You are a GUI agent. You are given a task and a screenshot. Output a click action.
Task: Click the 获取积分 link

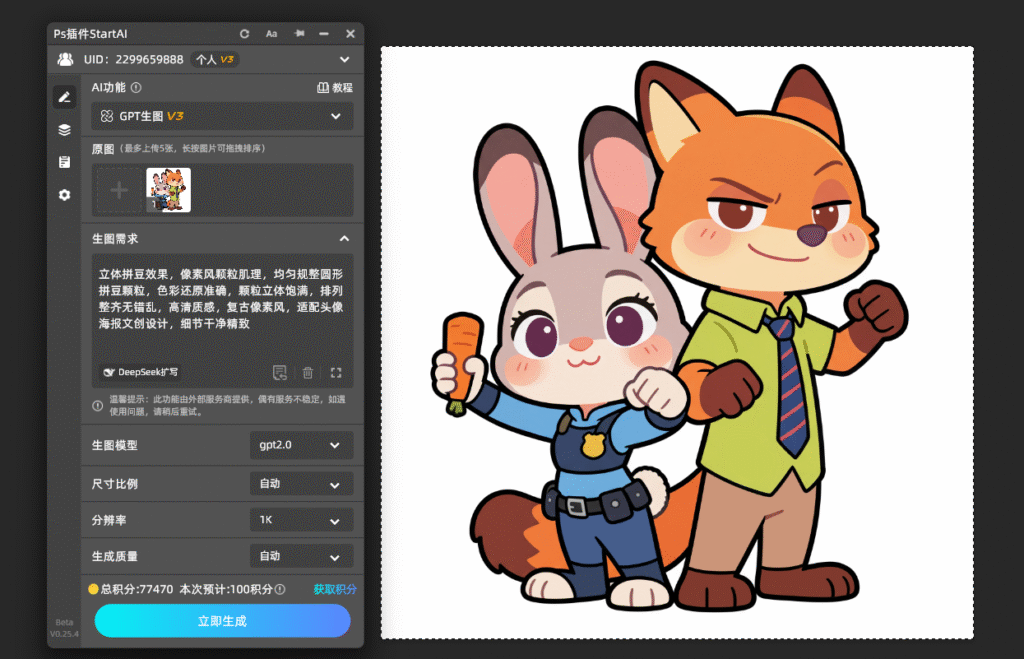tap(335, 589)
